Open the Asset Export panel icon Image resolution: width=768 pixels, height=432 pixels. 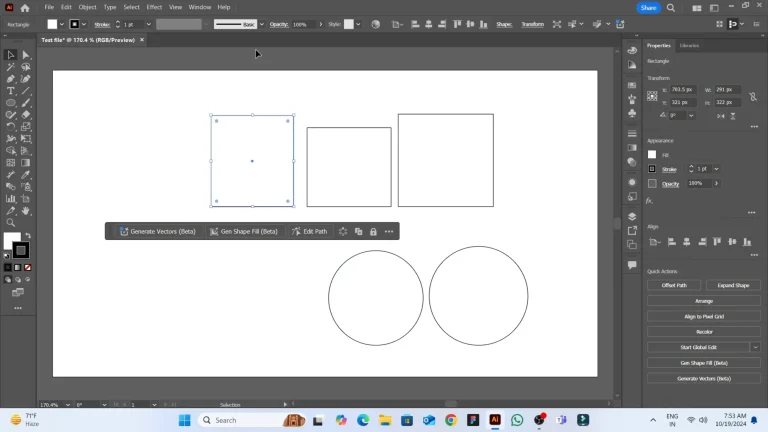[x=632, y=230]
